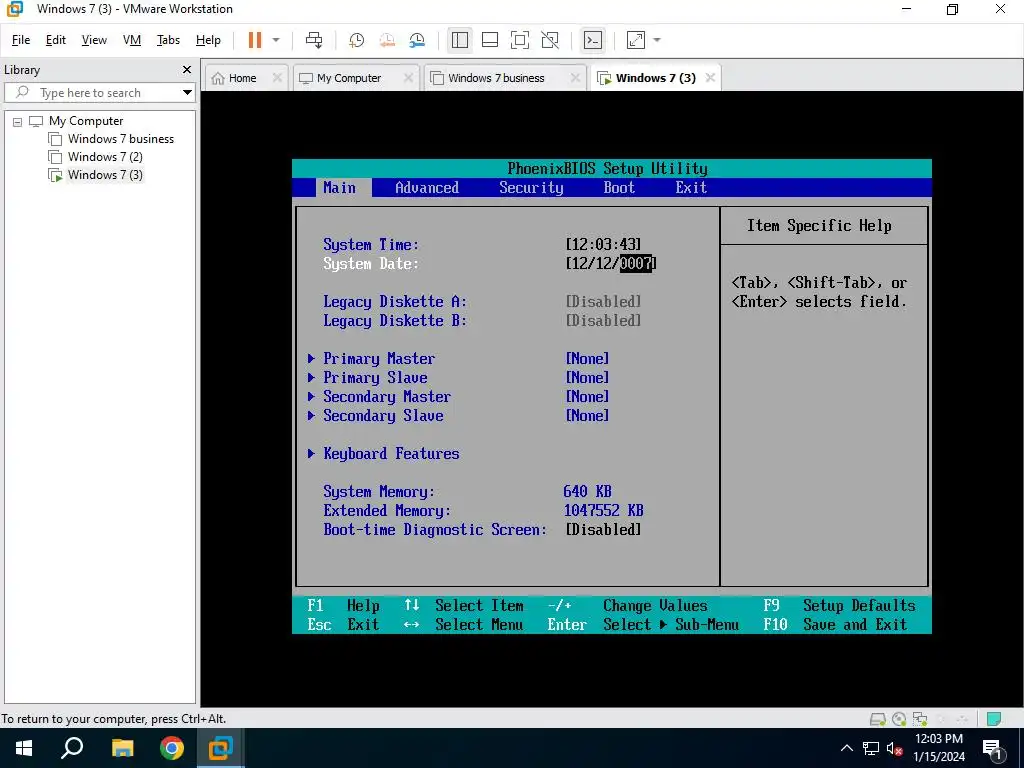Click the full screen mode icon

pyautogui.click(x=520, y=40)
